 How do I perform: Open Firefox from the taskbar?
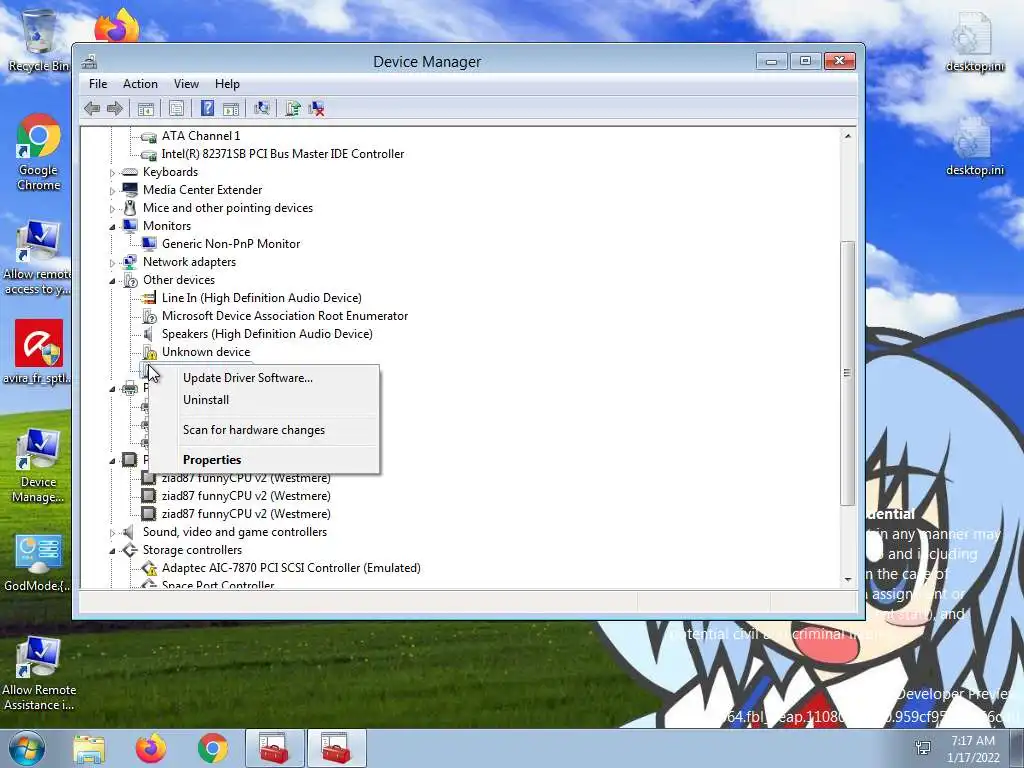tap(151, 749)
